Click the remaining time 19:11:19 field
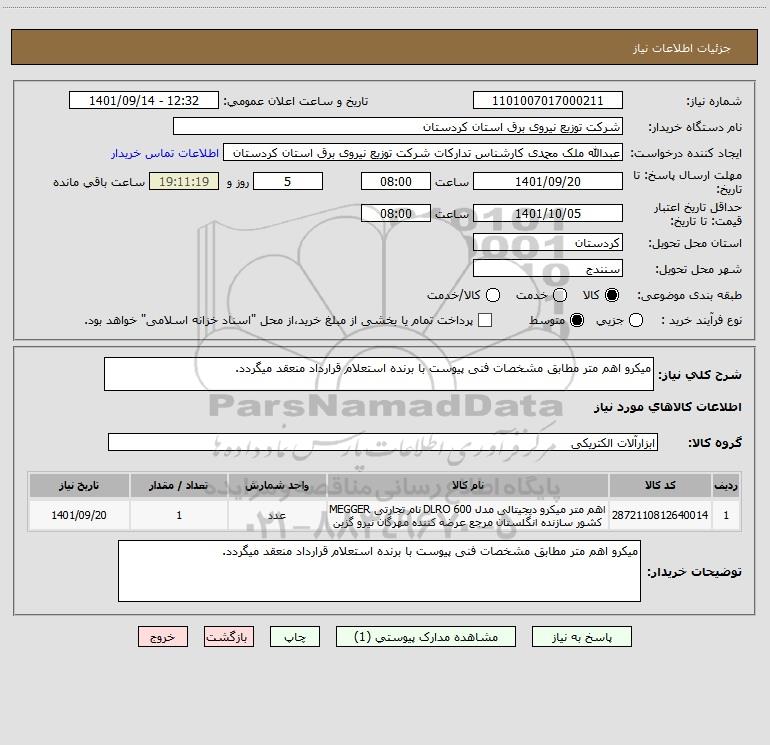Viewport: 770px width, 745px height. (x=184, y=181)
